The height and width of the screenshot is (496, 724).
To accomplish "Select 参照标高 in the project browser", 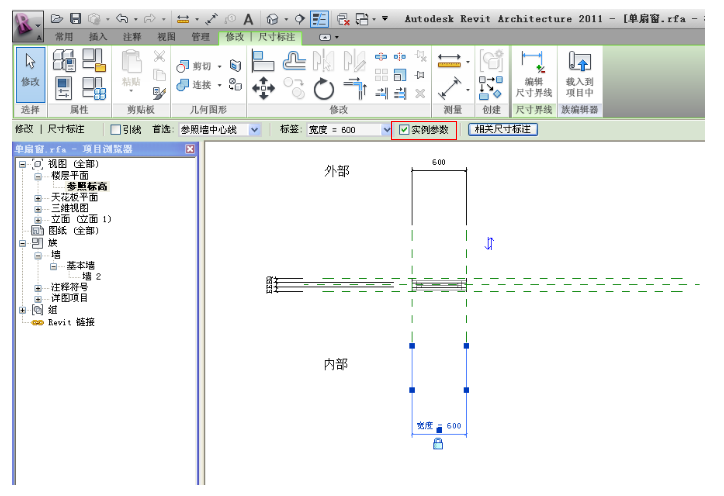I will [x=87, y=186].
